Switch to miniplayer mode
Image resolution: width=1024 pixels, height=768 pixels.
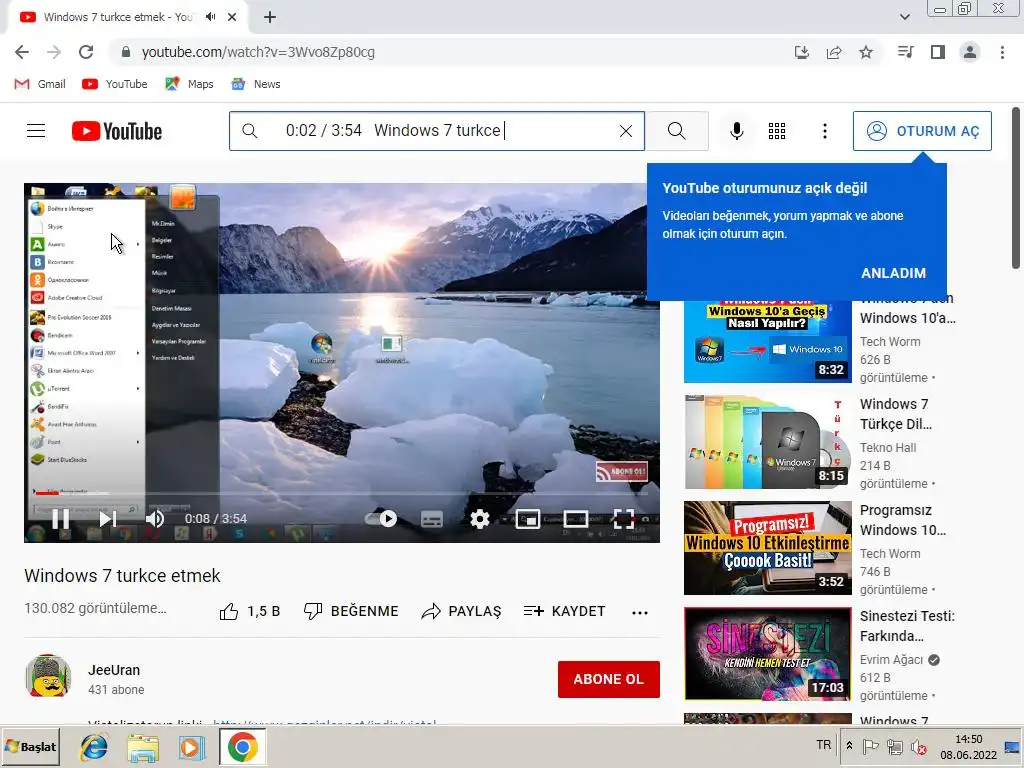[528, 519]
